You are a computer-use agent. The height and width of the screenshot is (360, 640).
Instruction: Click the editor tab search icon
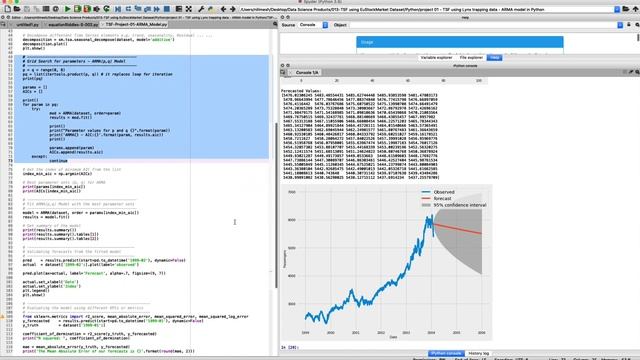275,24
